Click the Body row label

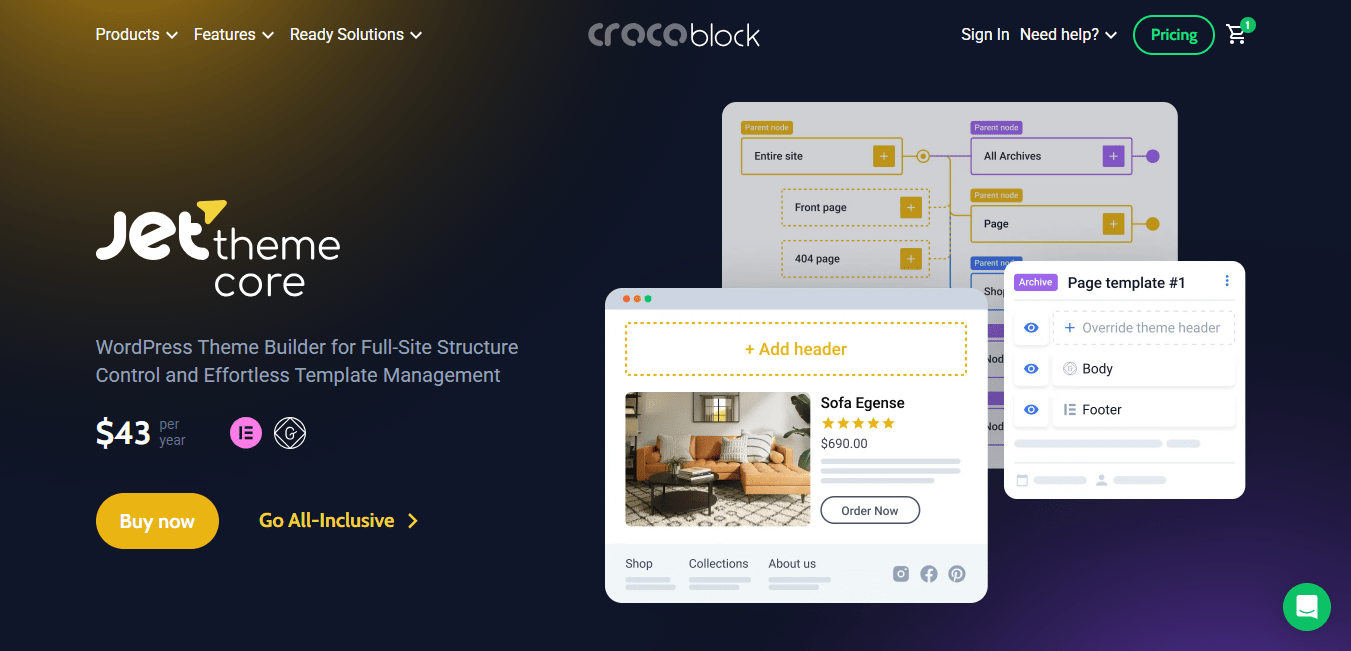pyautogui.click(x=1097, y=369)
